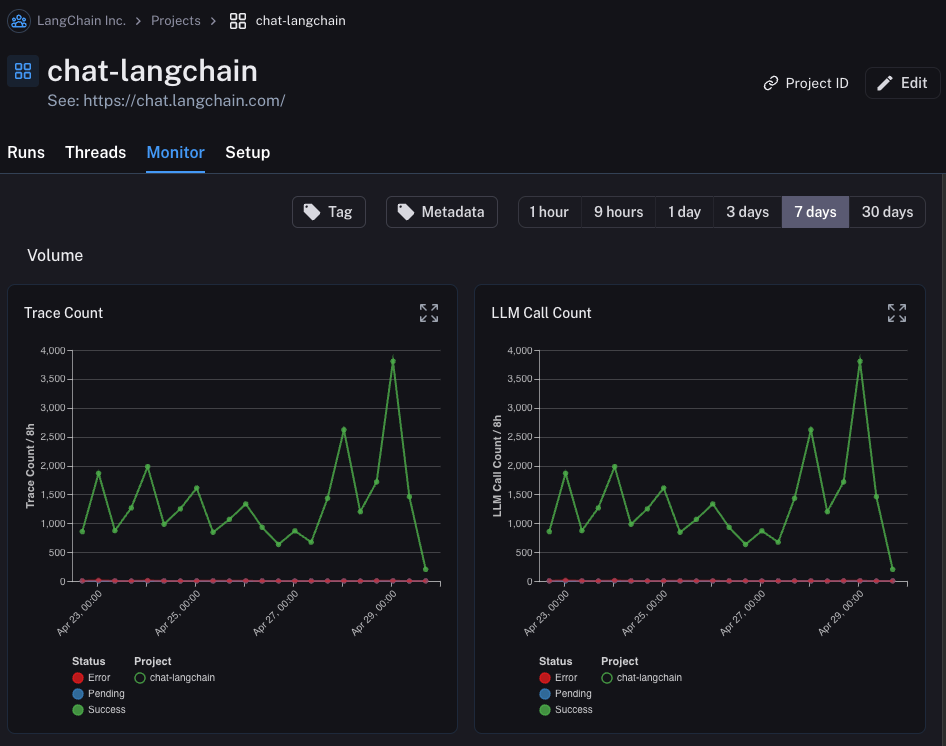Screen dimensions: 946x746
Task: Click the LangChain Inc. organization icon
Action: pos(19,21)
